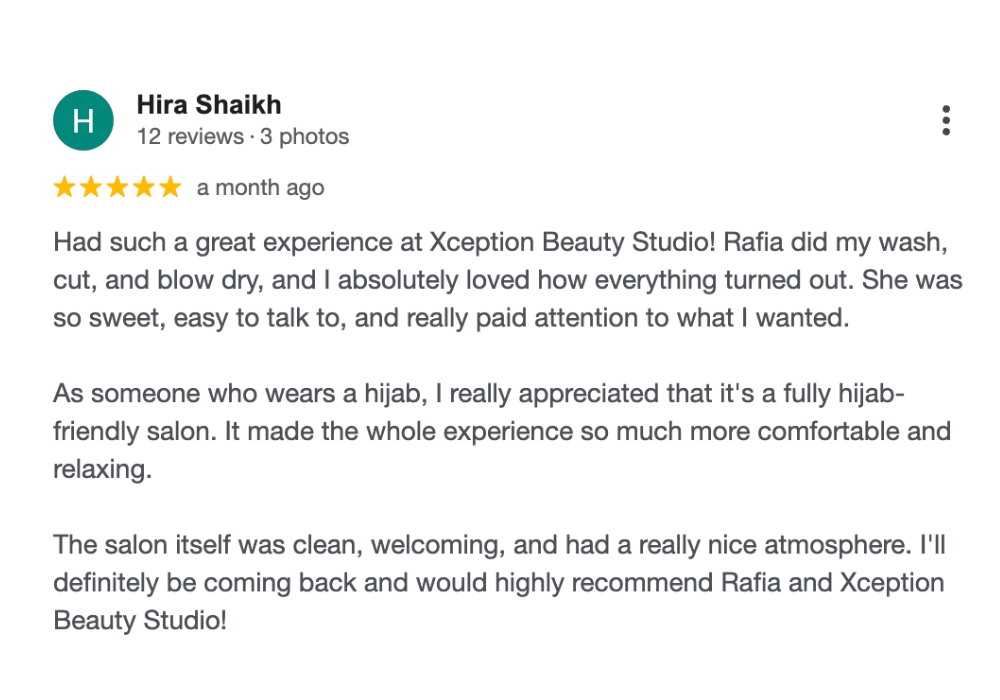The height and width of the screenshot is (700, 1000).
Task: Click the first gold rating star
Action: (x=64, y=187)
